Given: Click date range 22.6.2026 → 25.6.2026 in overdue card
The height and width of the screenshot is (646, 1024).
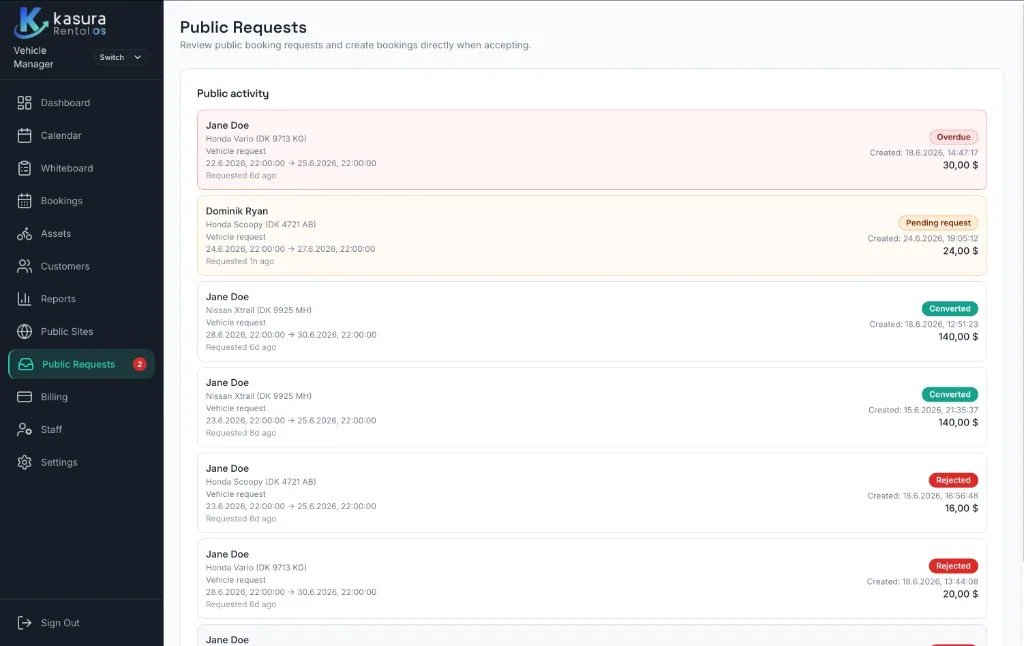Looking at the screenshot, I should point(291,163).
